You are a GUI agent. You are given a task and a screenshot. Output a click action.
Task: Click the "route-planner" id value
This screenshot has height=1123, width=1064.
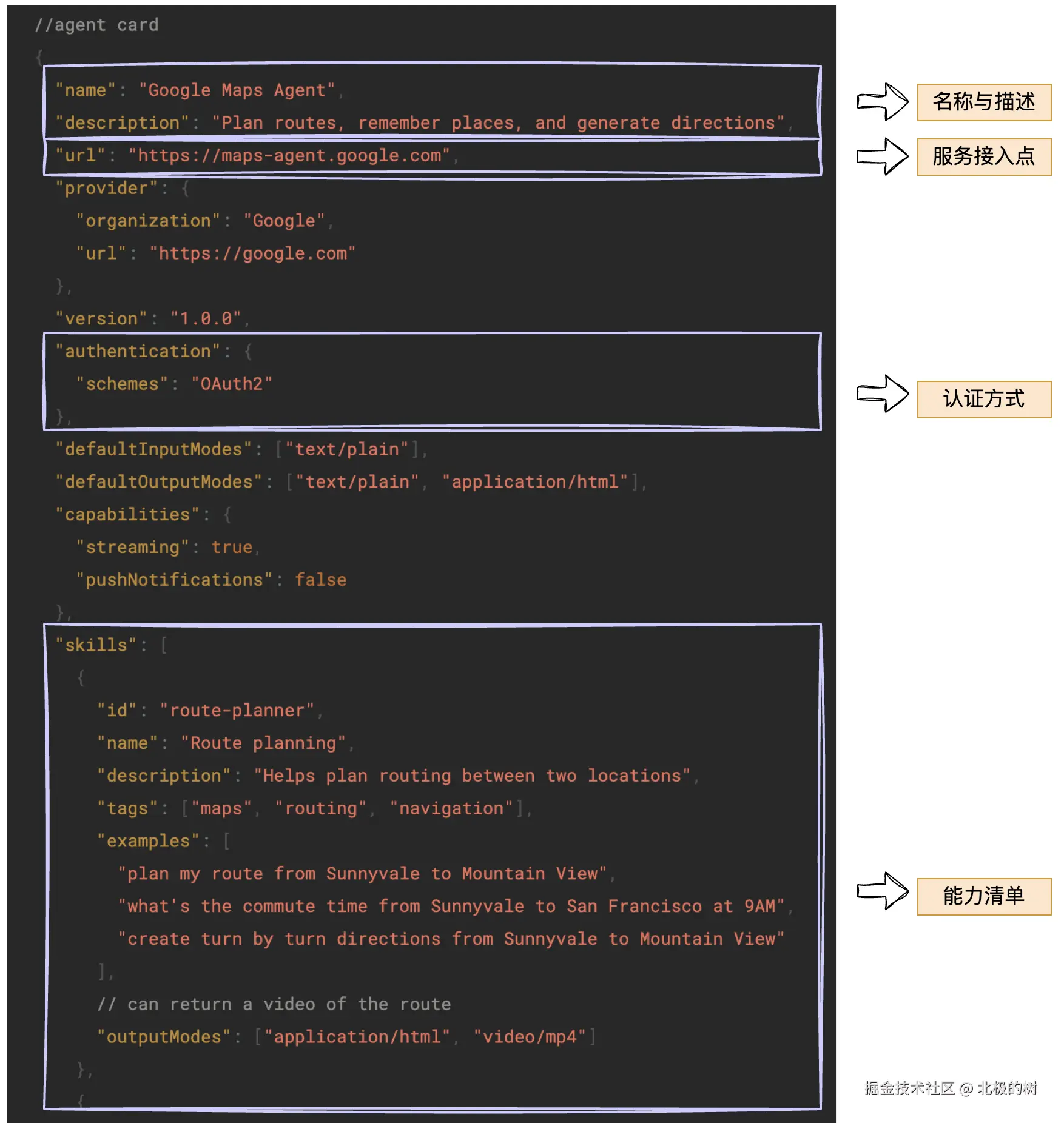click(x=237, y=711)
